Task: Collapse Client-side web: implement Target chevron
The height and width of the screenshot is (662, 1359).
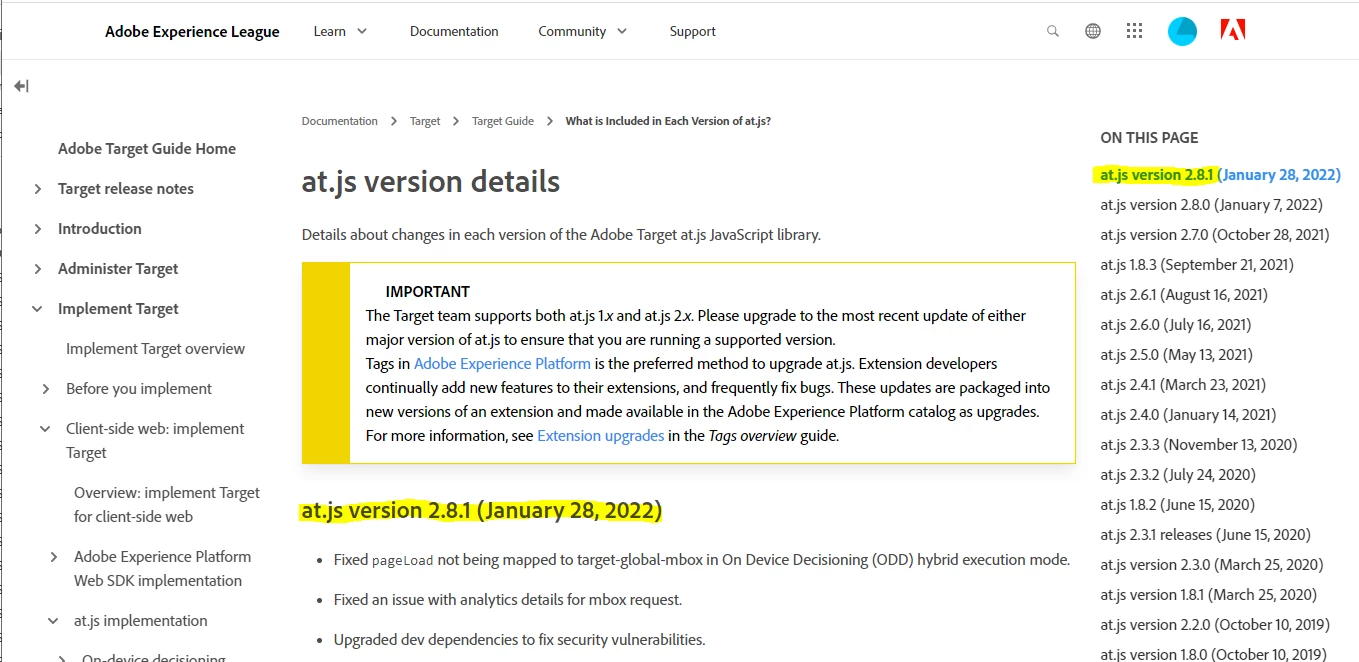Action: point(46,429)
